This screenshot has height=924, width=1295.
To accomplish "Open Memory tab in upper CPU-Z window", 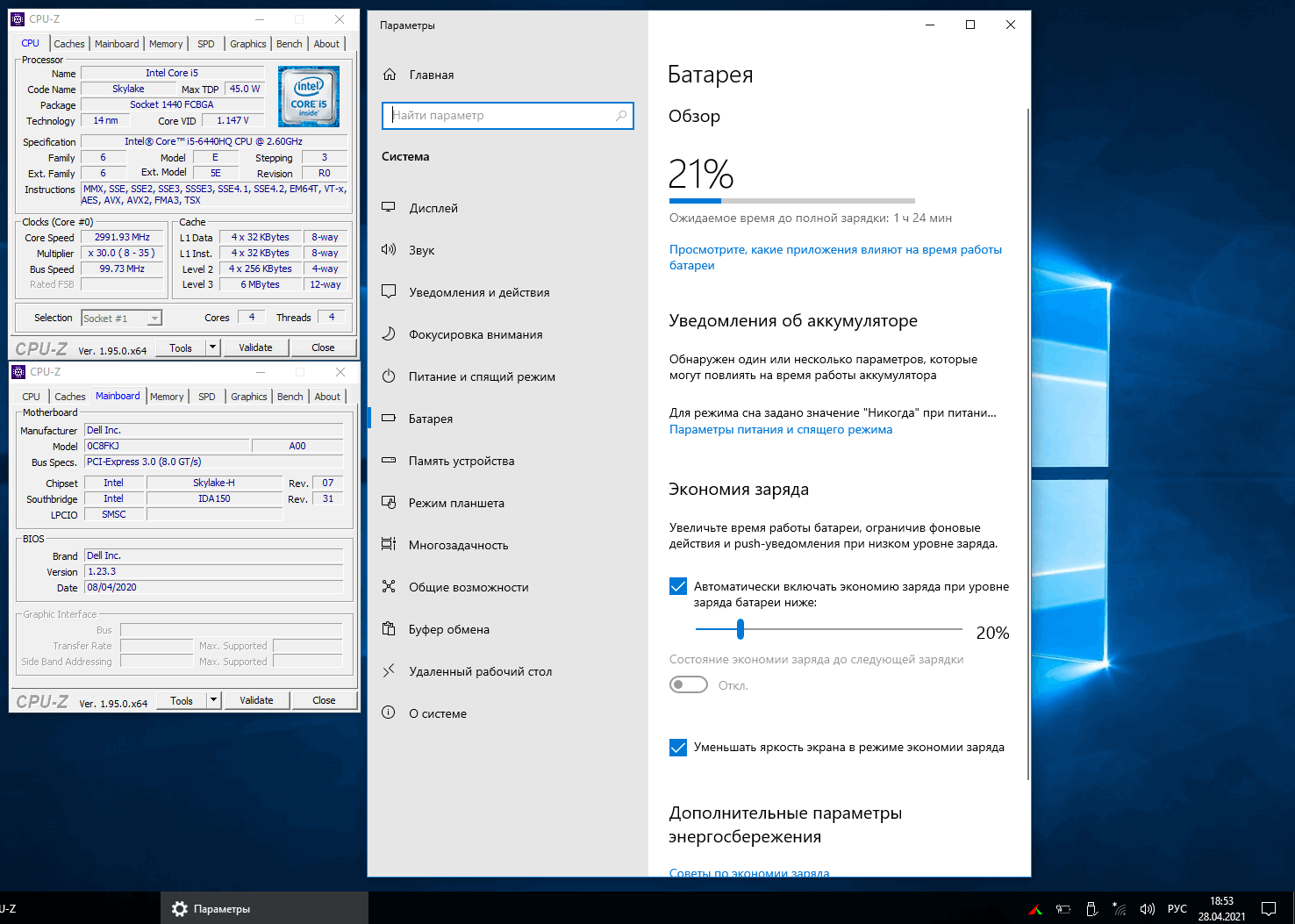I will [x=166, y=44].
